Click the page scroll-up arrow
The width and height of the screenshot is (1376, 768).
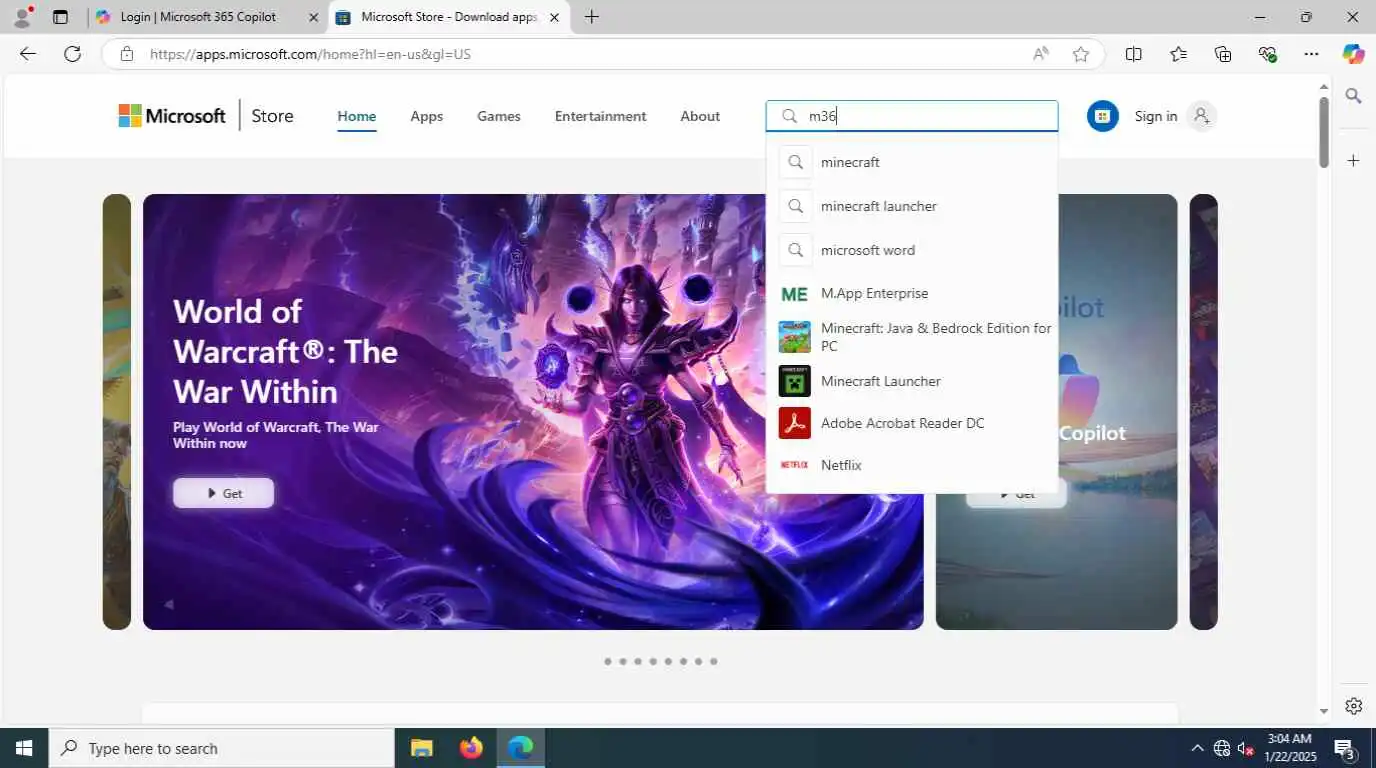(1324, 87)
